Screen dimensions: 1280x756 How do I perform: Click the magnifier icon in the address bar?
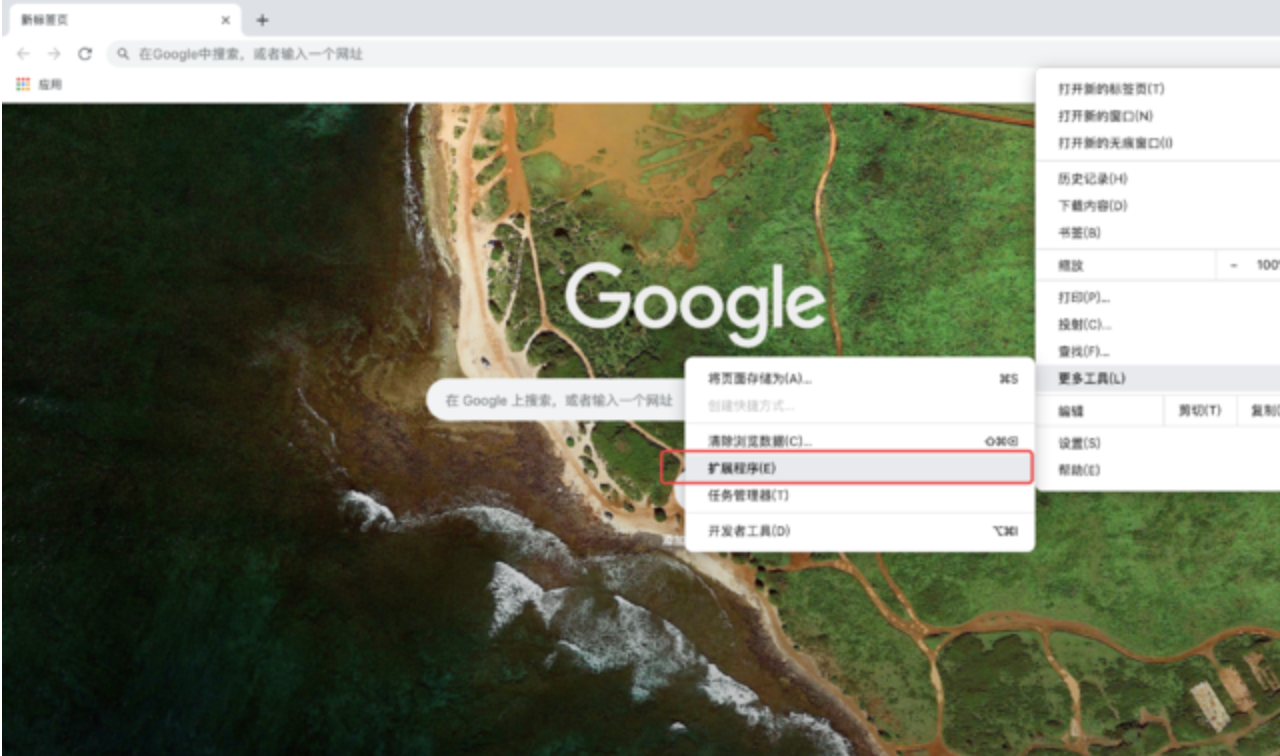(x=123, y=54)
